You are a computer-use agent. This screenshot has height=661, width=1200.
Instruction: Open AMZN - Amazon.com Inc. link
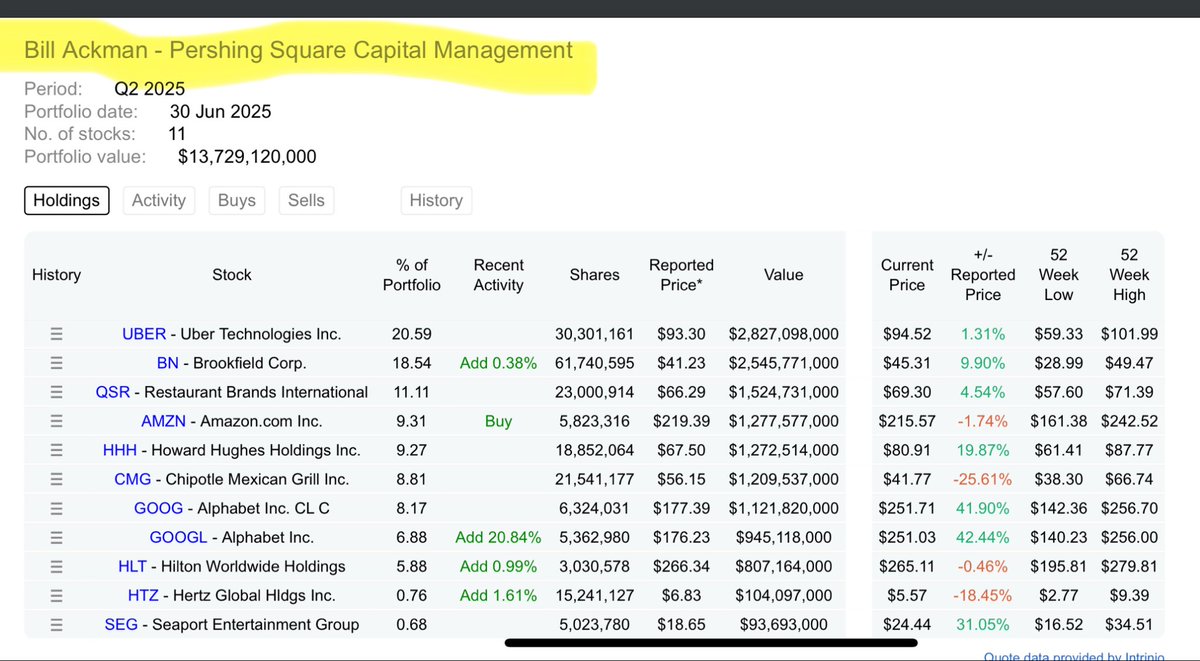[232, 421]
